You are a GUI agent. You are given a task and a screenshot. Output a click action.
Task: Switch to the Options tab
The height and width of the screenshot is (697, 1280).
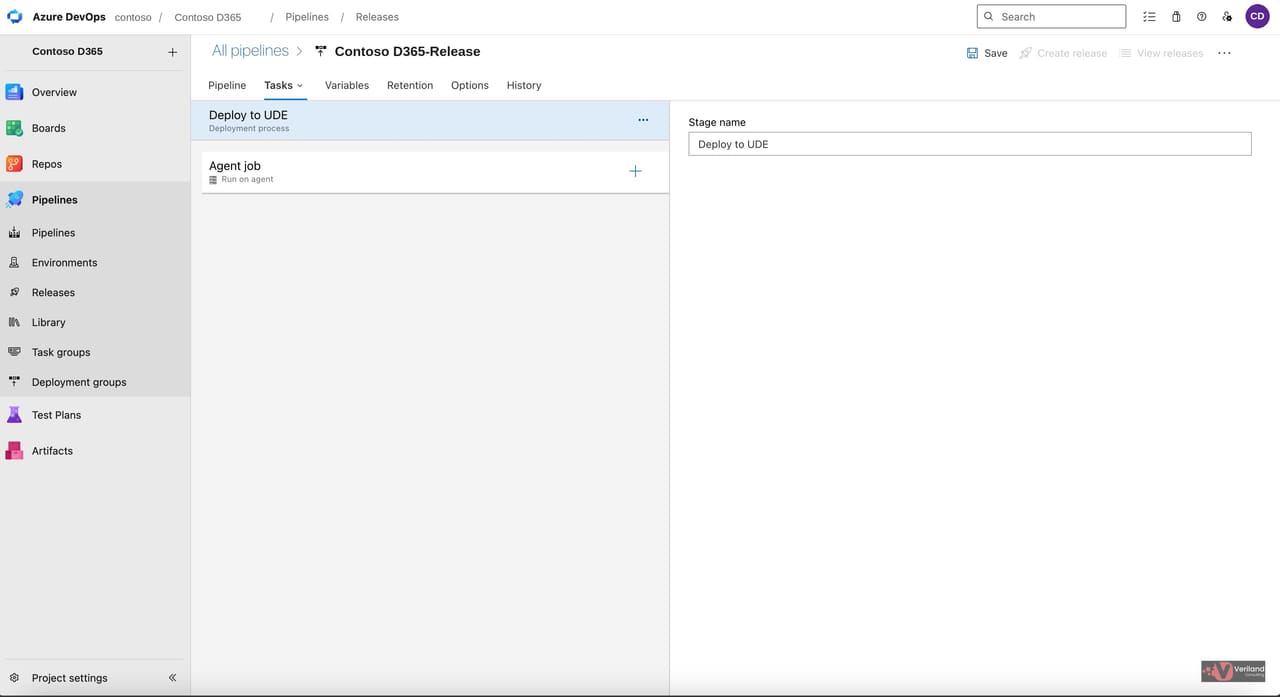click(x=470, y=85)
